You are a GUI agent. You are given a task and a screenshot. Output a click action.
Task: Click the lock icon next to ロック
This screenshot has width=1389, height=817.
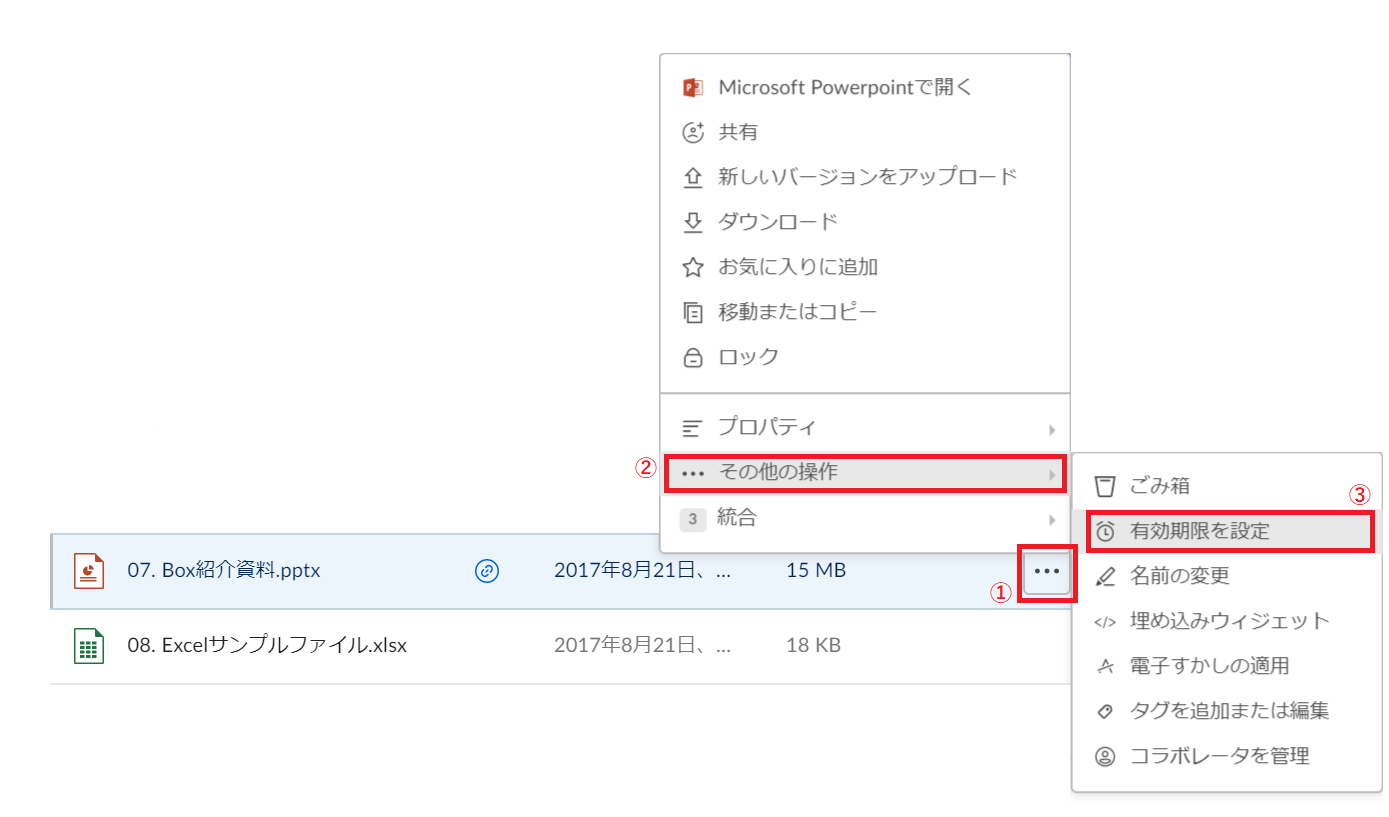[692, 357]
